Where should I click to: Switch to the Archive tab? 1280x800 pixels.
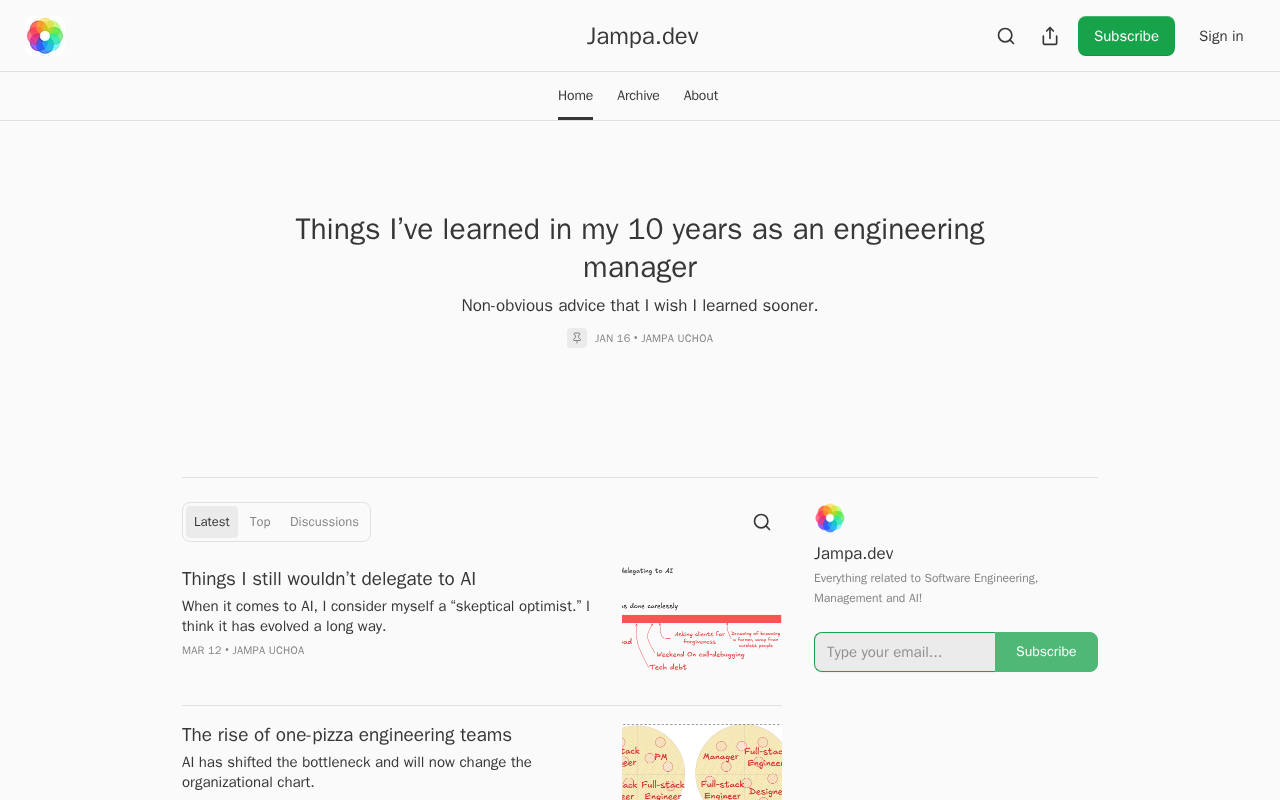tap(638, 96)
